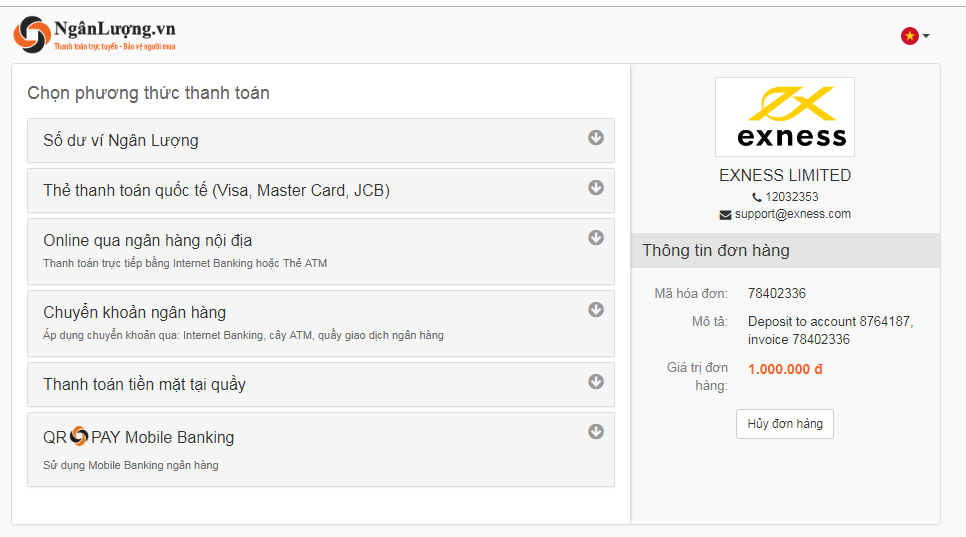Expand arrow icon for Thẻ thanh toán quốc tế
This screenshot has height=537, width=966.
pos(596,187)
